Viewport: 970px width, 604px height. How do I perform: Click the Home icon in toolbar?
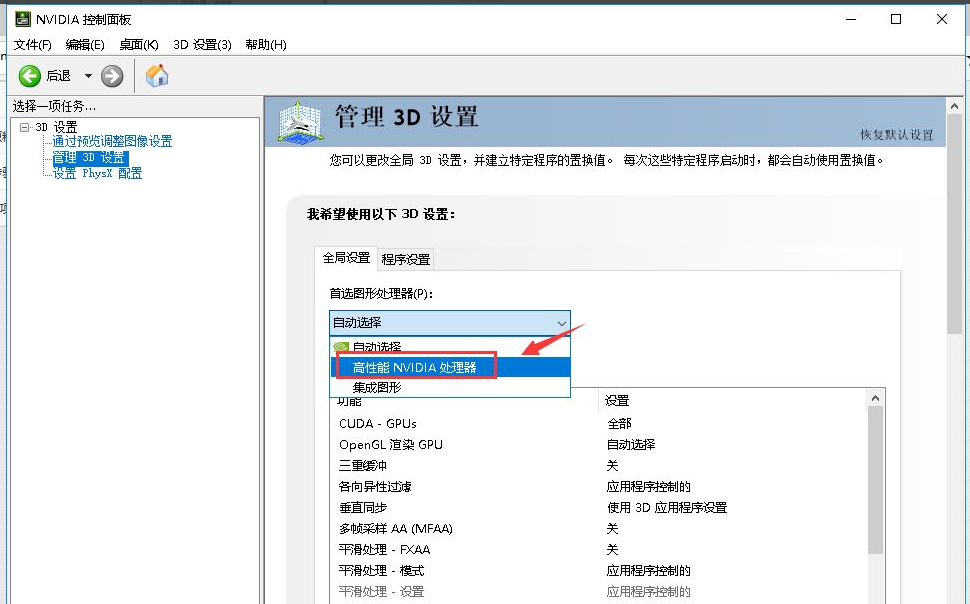157,75
